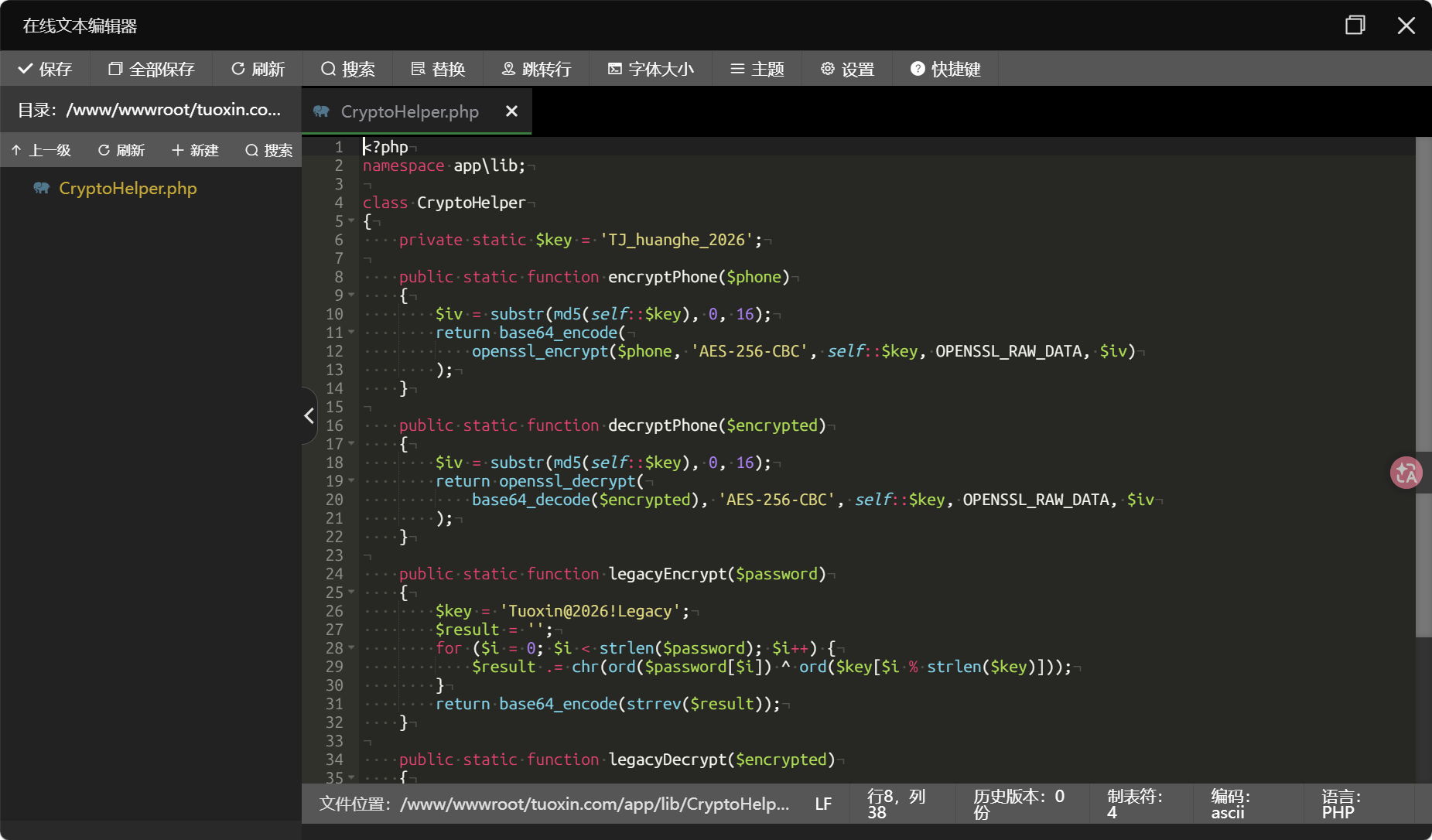Click the directory path 目录 label
Viewport: 1432px width, 840px height.
[149, 110]
